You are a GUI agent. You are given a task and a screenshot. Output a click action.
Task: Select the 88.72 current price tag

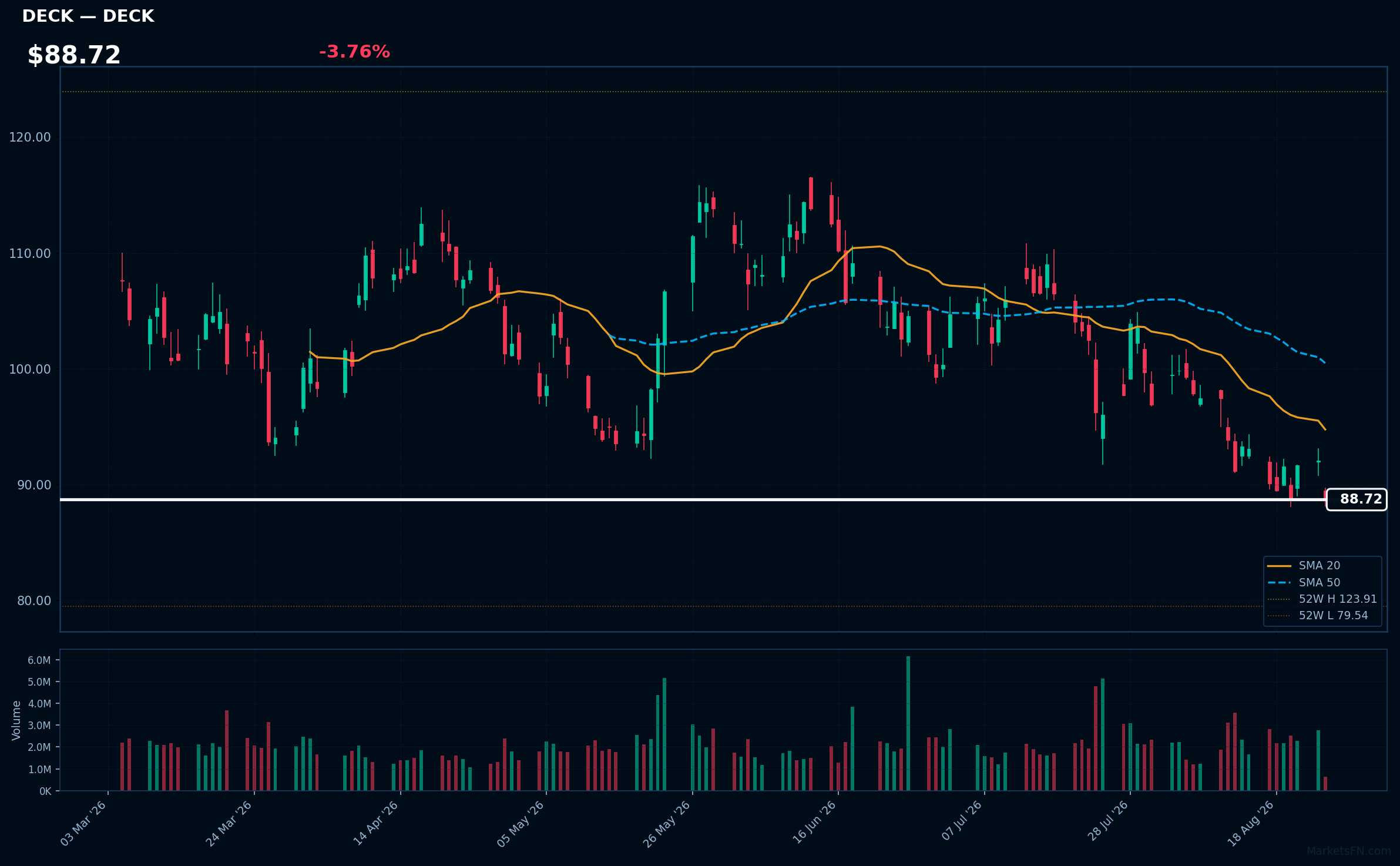[x=1357, y=499]
